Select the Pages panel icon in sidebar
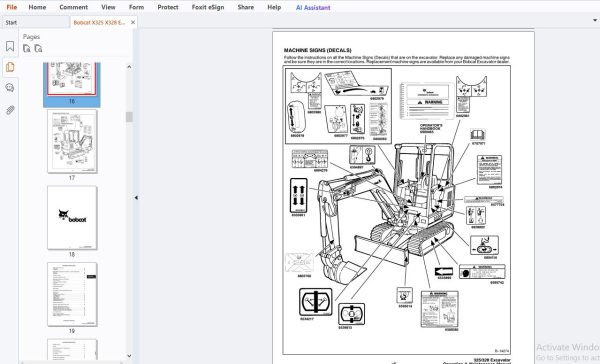The height and width of the screenshot is (364, 600). pos(10,67)
